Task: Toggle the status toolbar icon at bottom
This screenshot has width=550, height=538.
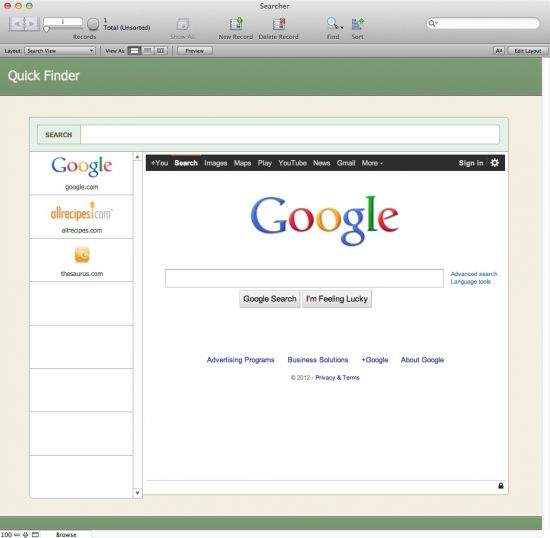Action: coord(35,534)
